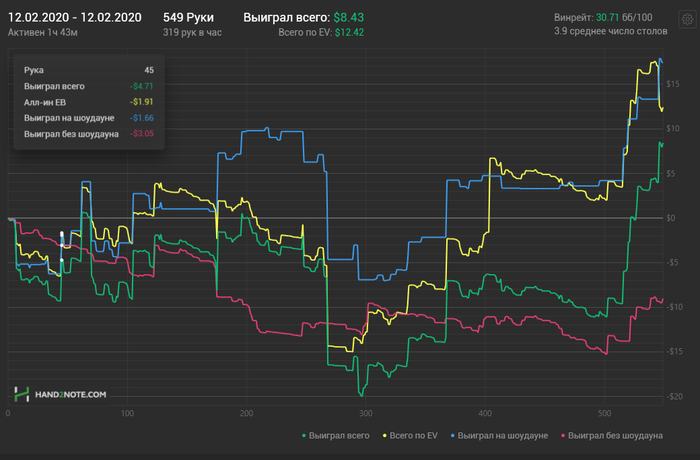700x460 pixels.
Task: Click the '549 Руки' hands count
Action: tap(188, 18)
